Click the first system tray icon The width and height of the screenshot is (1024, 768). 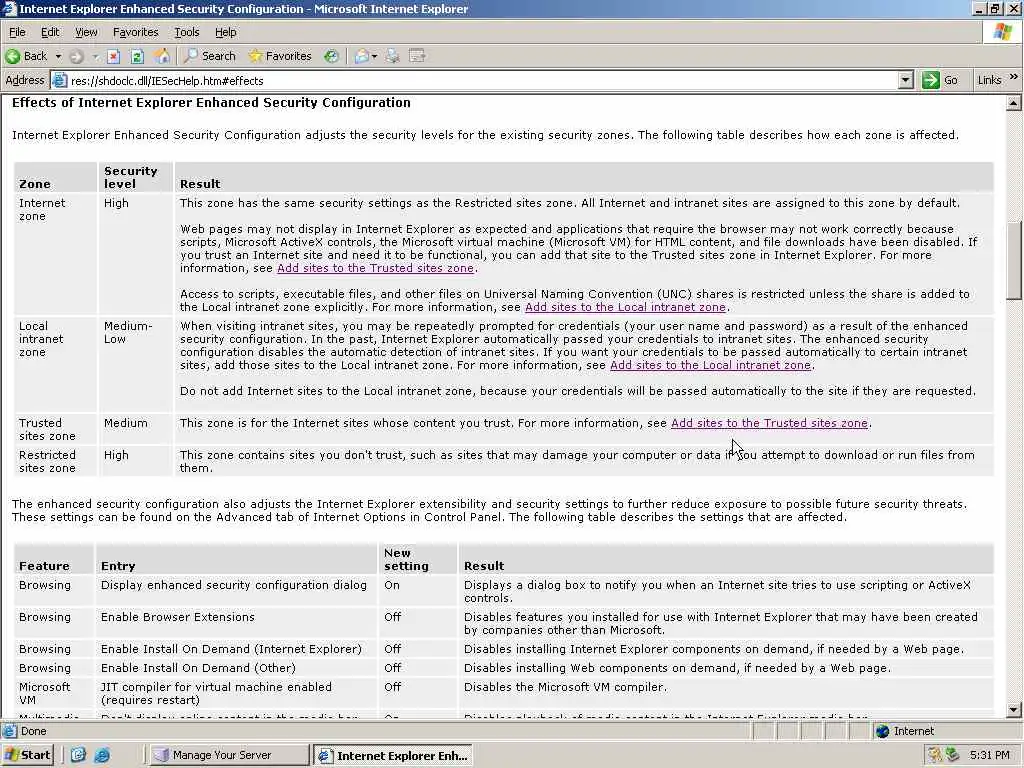[935, 755]
